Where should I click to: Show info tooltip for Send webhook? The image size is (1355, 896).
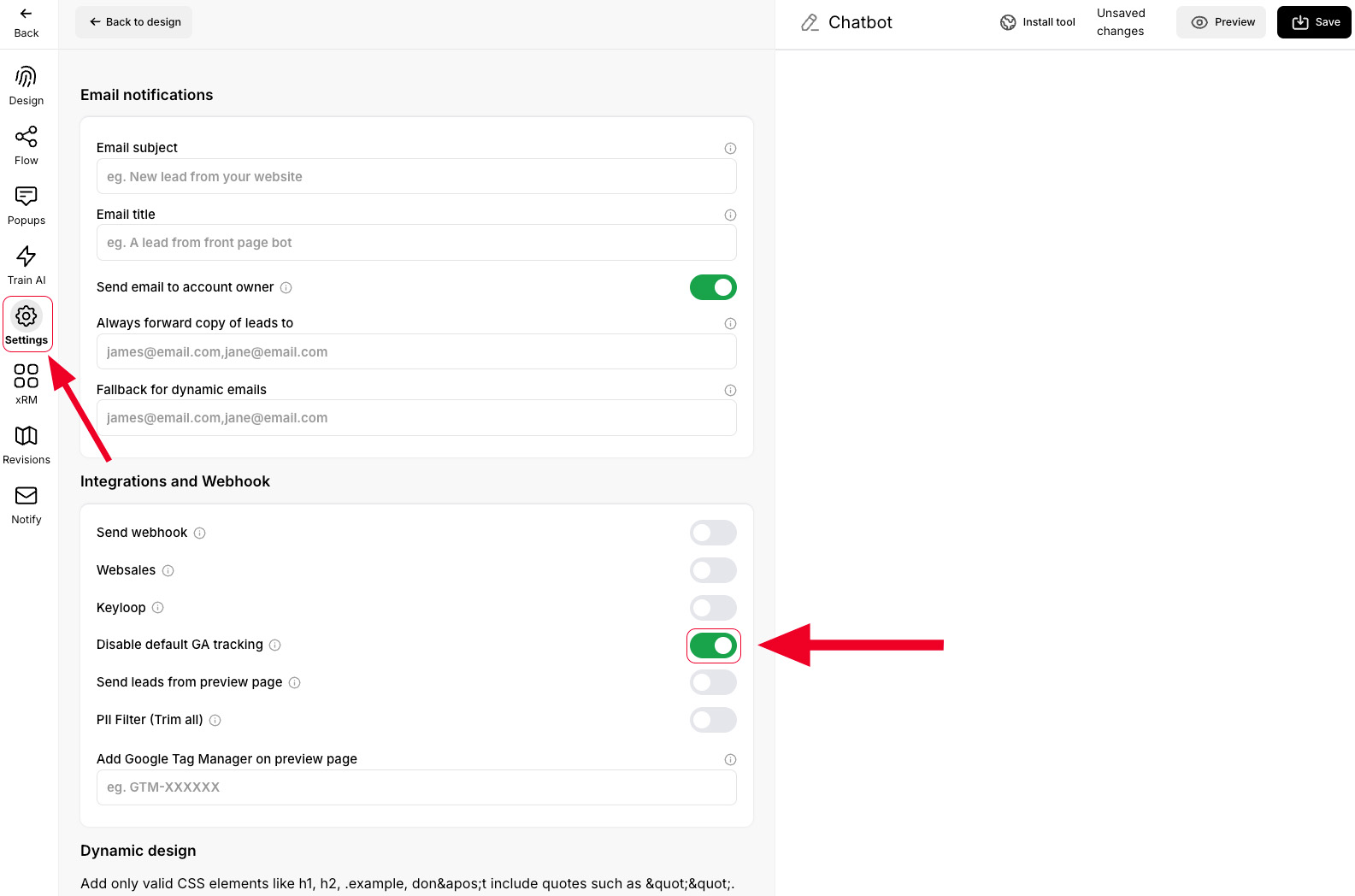[199, 533]
